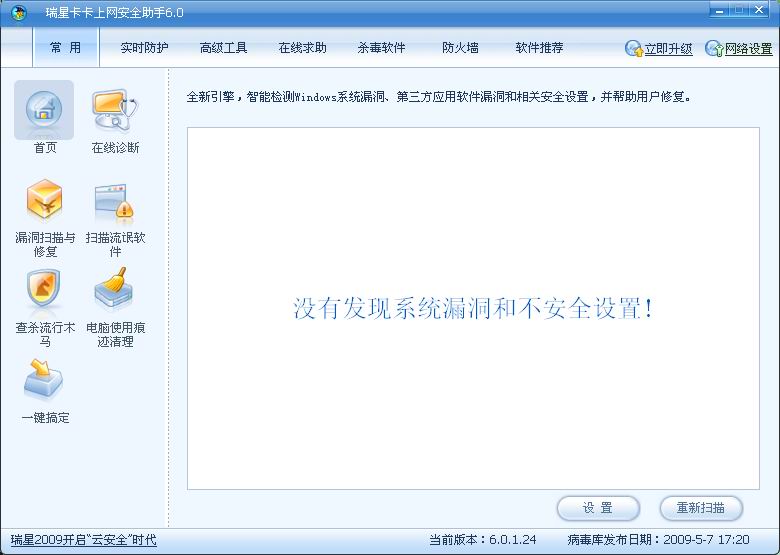
Task: Launch the 在线诊断 online diagnosis icon
Action: click(x=115, y=110)
